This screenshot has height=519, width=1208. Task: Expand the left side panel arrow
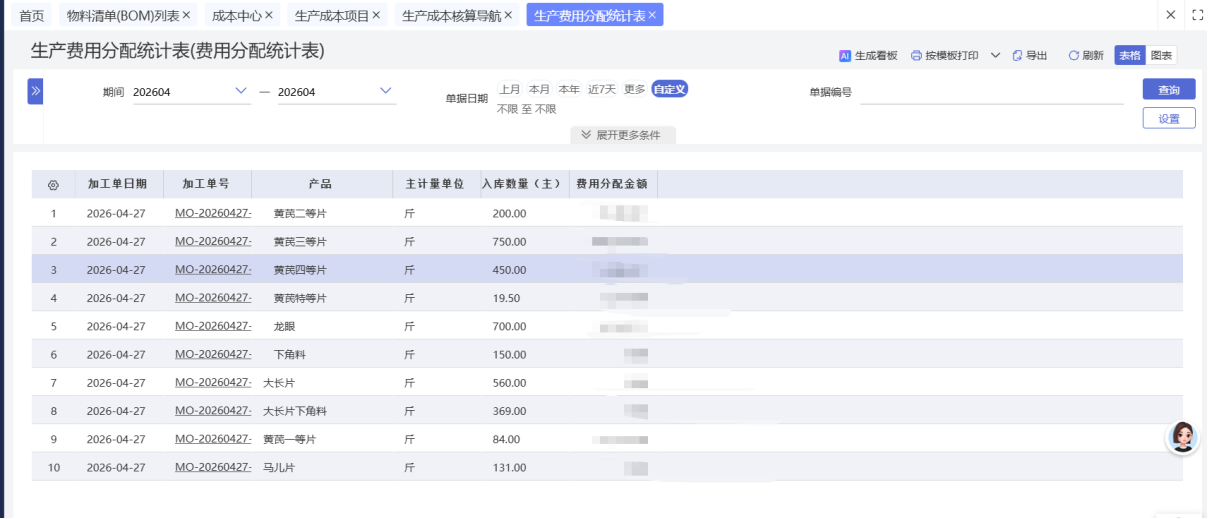point(35,91)
